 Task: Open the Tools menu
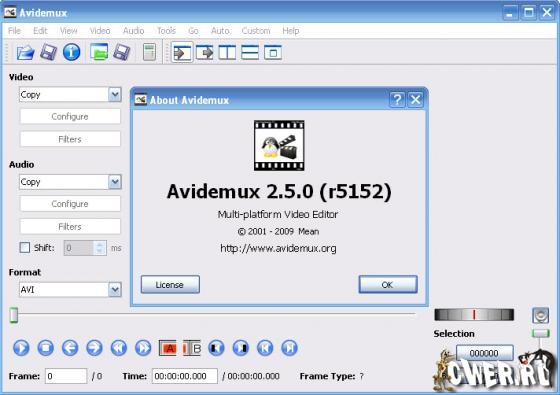click(166, 31)
